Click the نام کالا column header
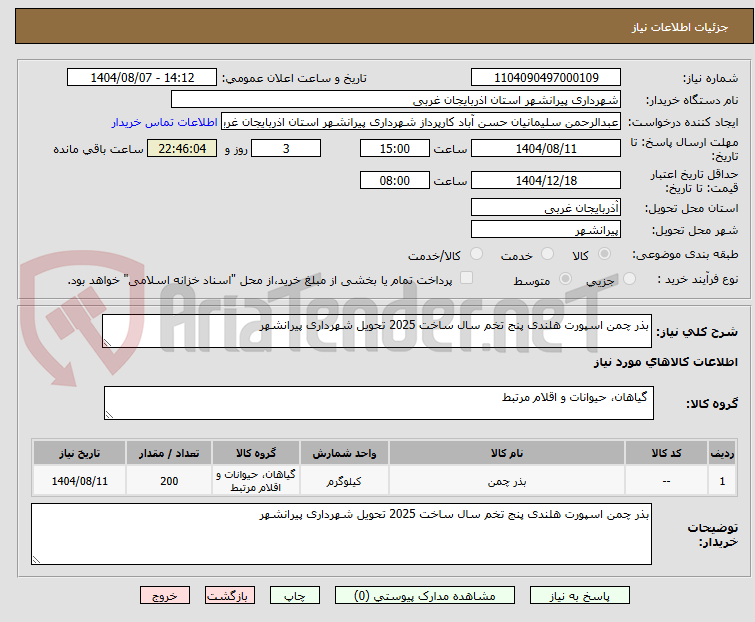Image resolution: width=755 pixels, height=622 pixels. [x=506, y=453]
